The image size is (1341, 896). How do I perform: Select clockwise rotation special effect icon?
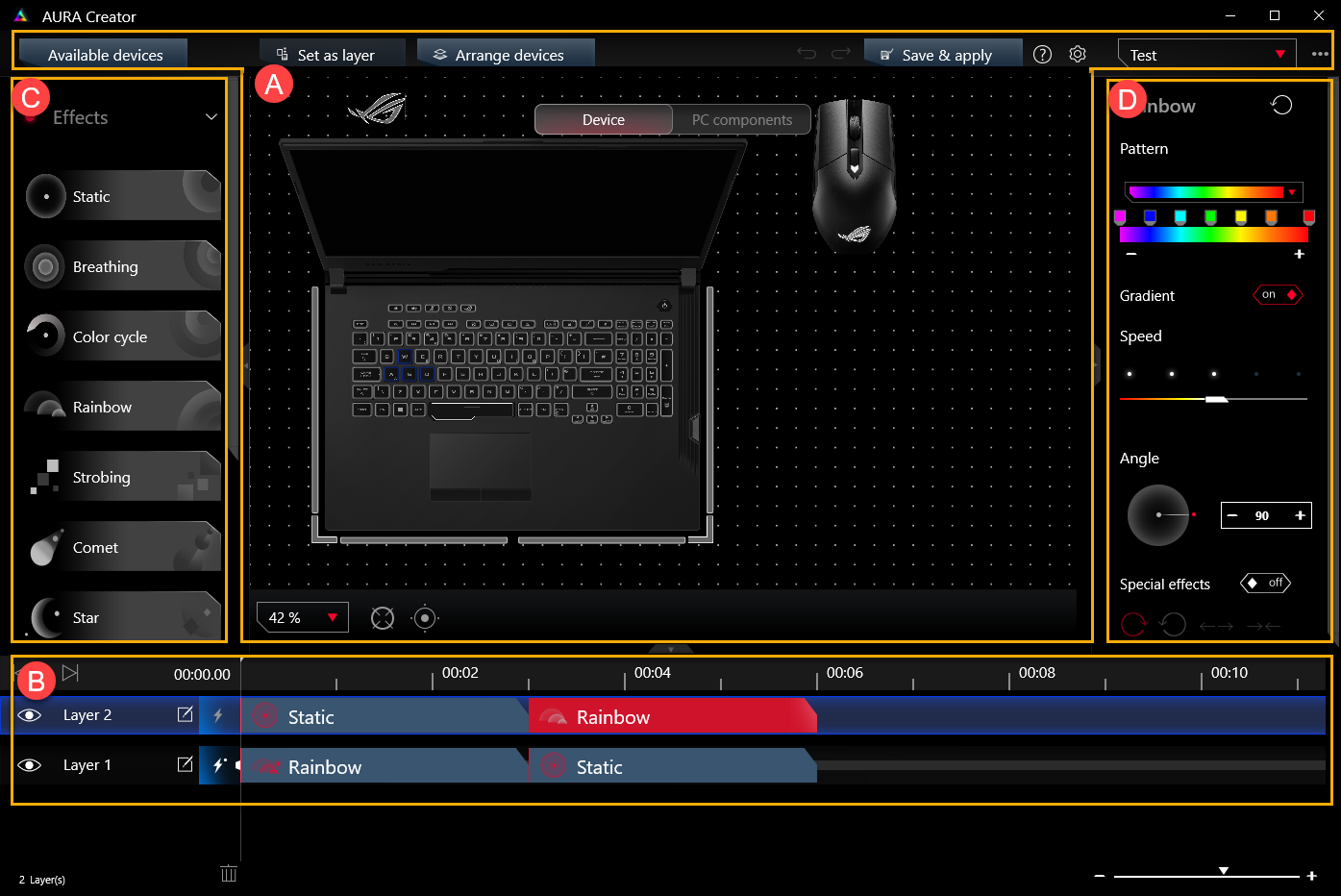click(x=1134, y=625)
